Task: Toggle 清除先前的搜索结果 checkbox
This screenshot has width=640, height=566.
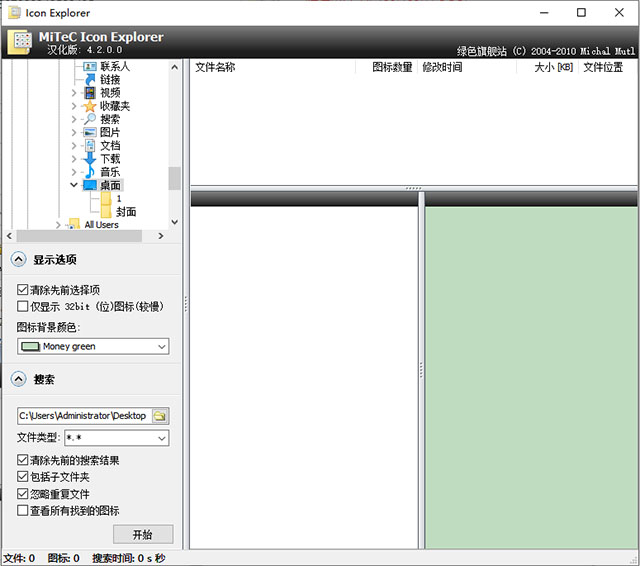Action: [22, 460]
